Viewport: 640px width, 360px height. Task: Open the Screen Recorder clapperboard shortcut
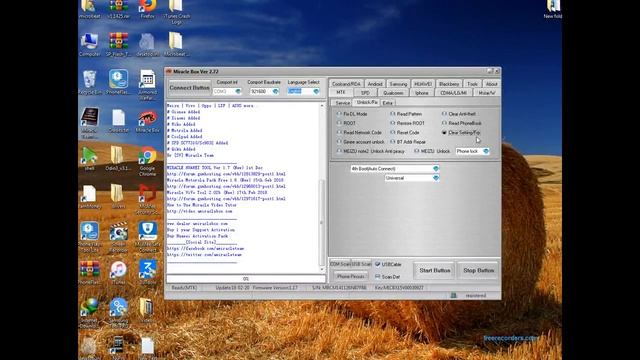click(x=118, y=237)
